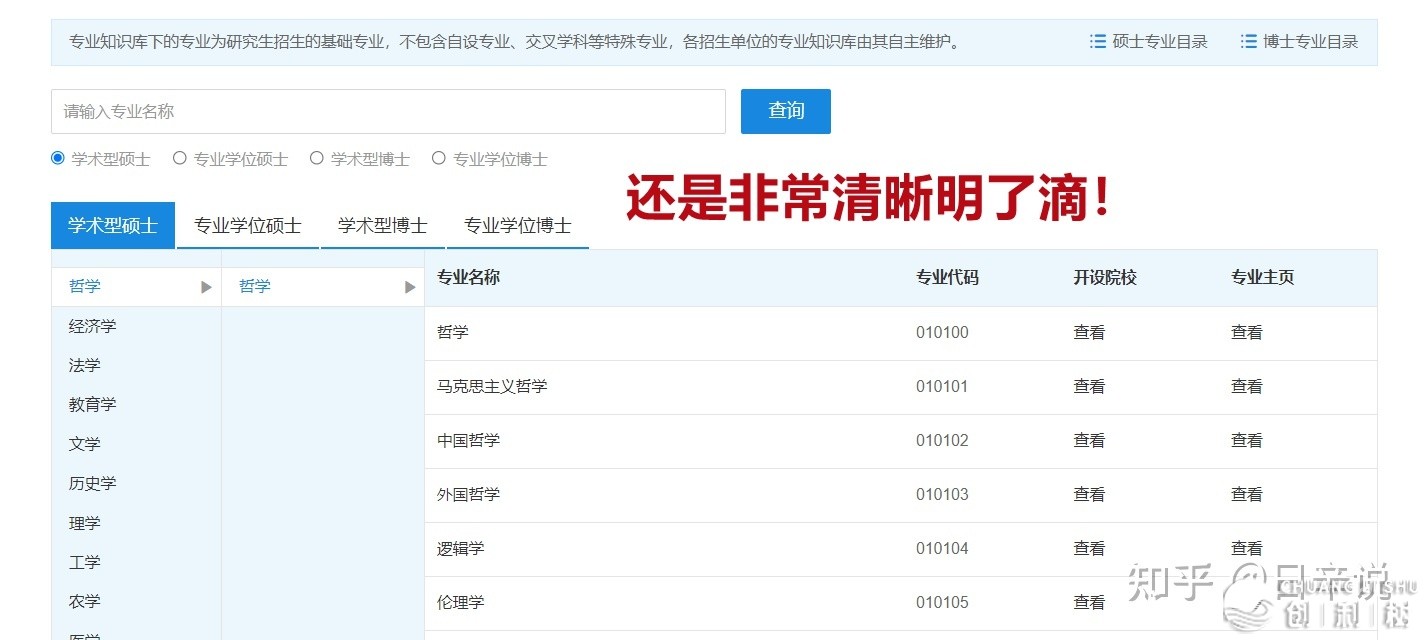Image resolution: width=1428 pixels, height=640 pixels.
Task: Select the 专业学位博士 radio button
Action: tap(439, 158)
